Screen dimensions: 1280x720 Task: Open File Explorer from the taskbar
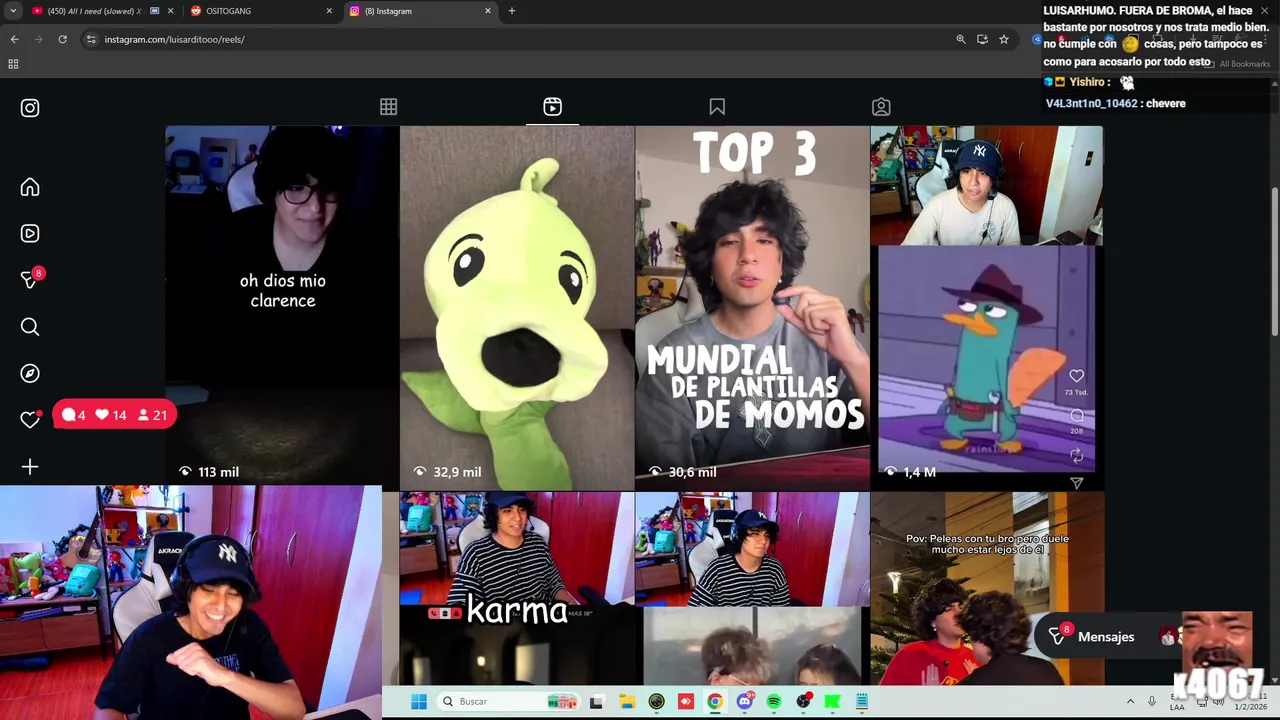point(626,702)
